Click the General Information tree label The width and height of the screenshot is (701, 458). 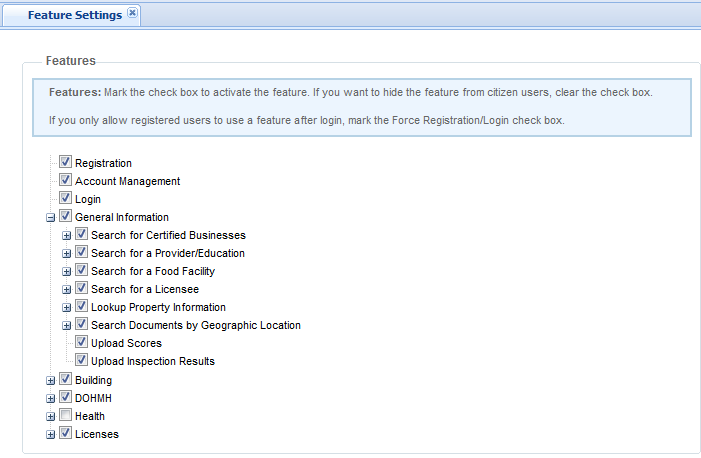121,217
